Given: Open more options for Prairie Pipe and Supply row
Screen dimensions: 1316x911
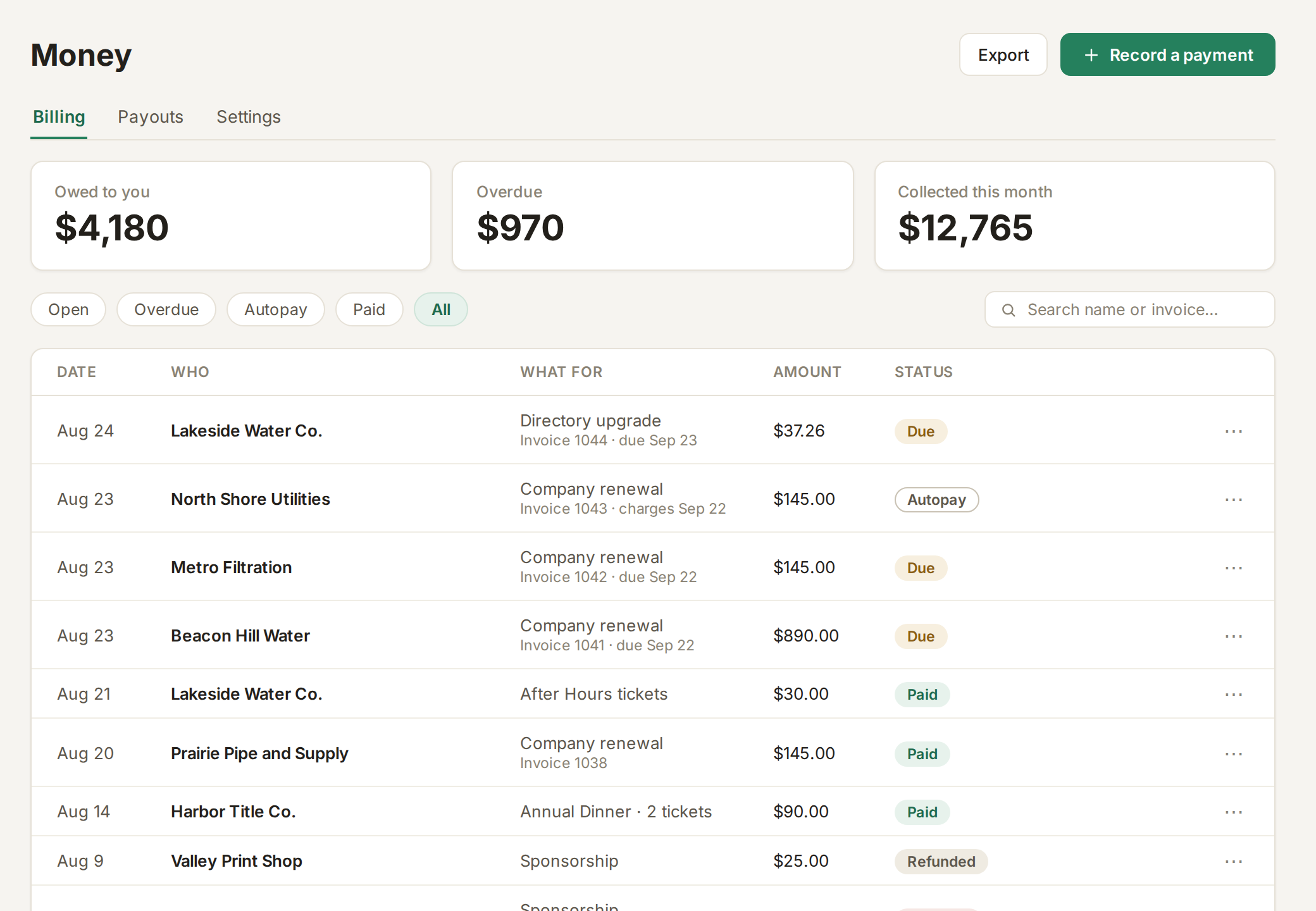Looking at the screenshot, I should 1234,753.
